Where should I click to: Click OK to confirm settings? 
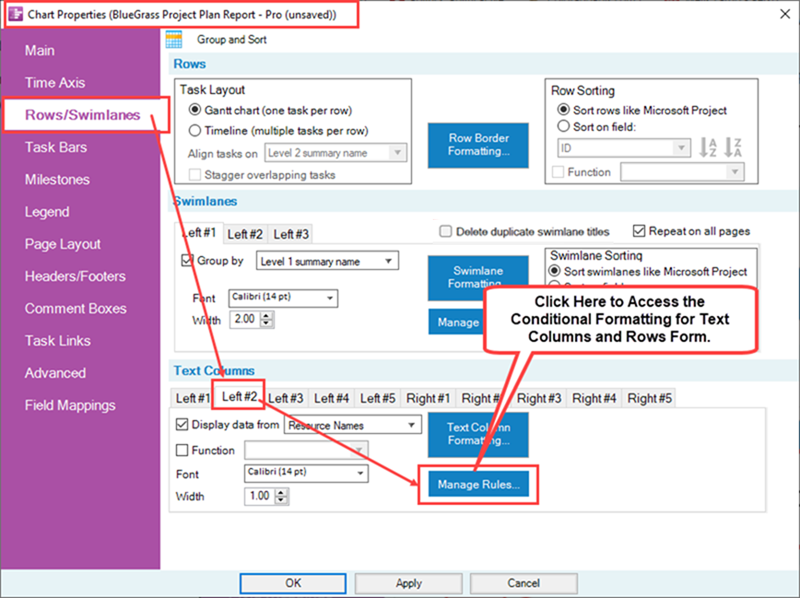(293, 583)
